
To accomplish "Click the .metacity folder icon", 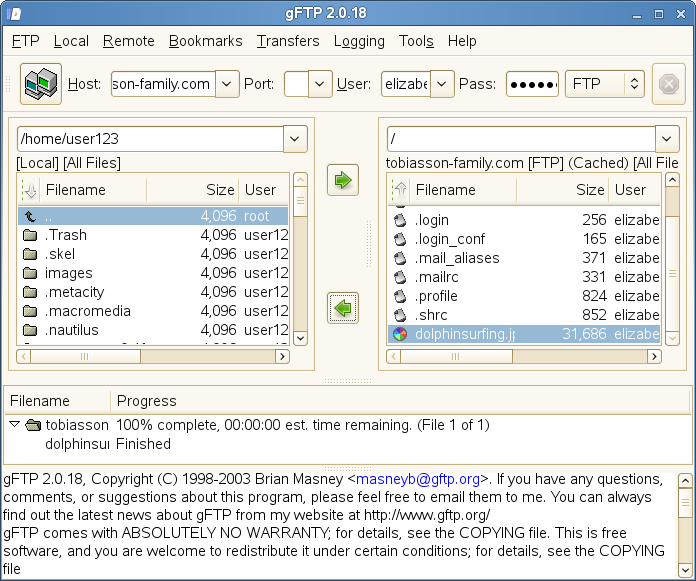I will coord(30,292).
